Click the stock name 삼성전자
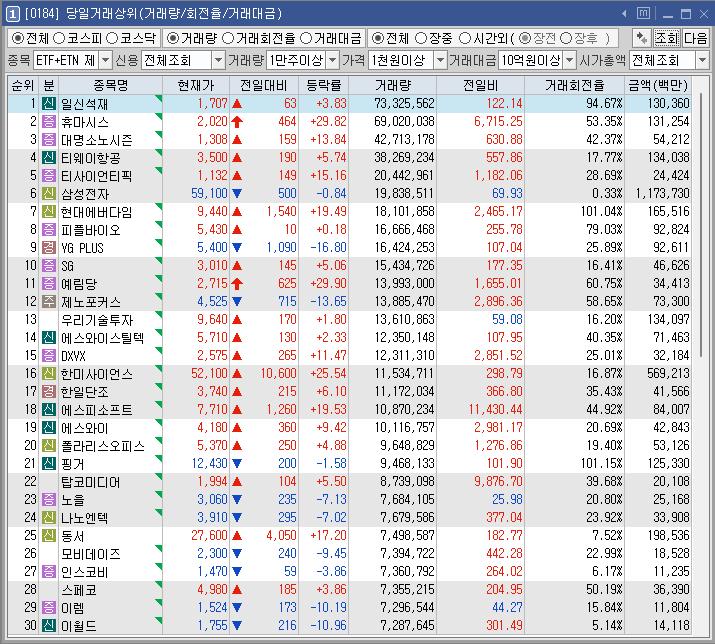This screenshot has height=644, width=715. (85, 194)
